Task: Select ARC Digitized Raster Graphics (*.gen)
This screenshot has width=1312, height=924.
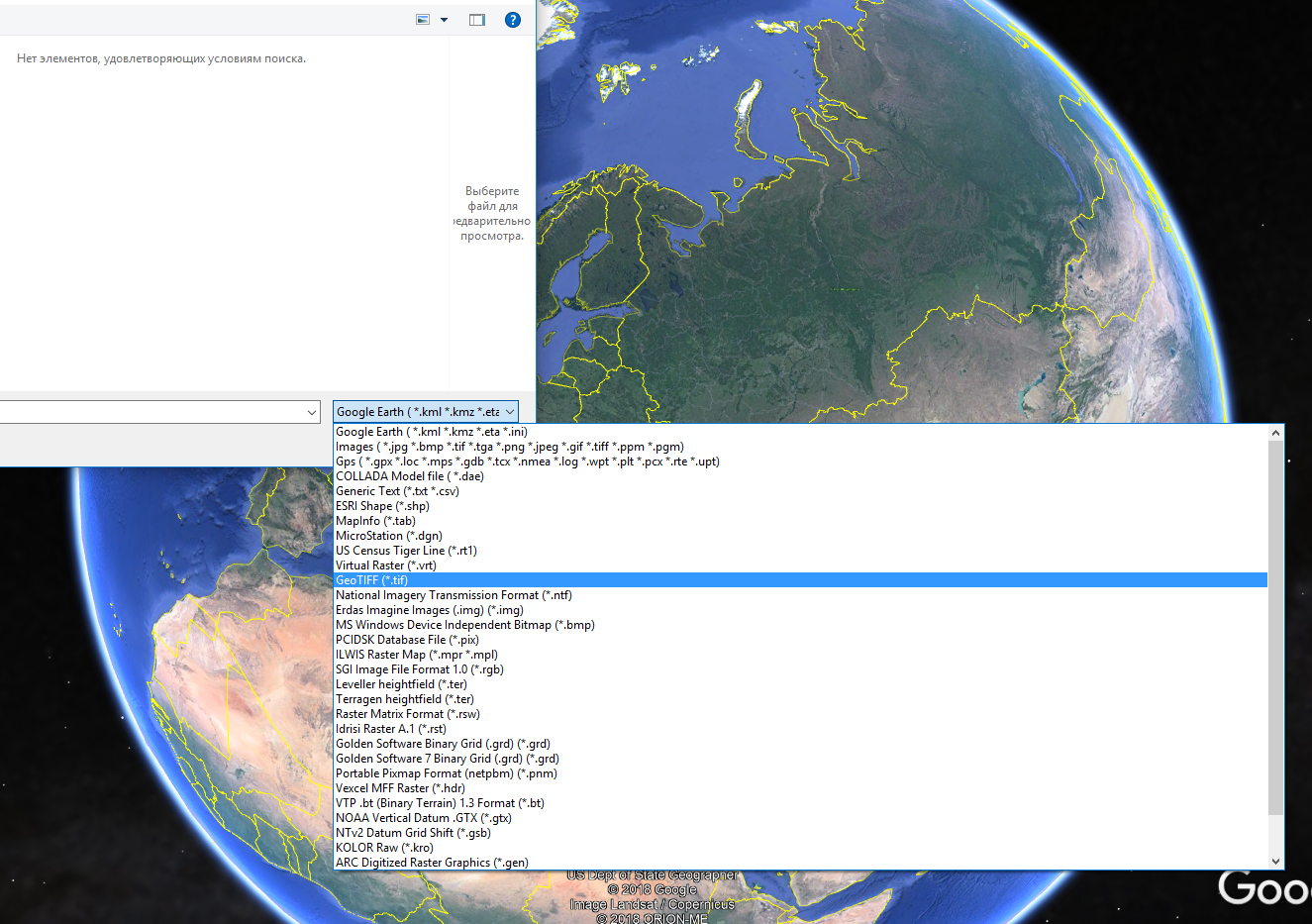Action: pyautogui.click(x=800, y=863)
